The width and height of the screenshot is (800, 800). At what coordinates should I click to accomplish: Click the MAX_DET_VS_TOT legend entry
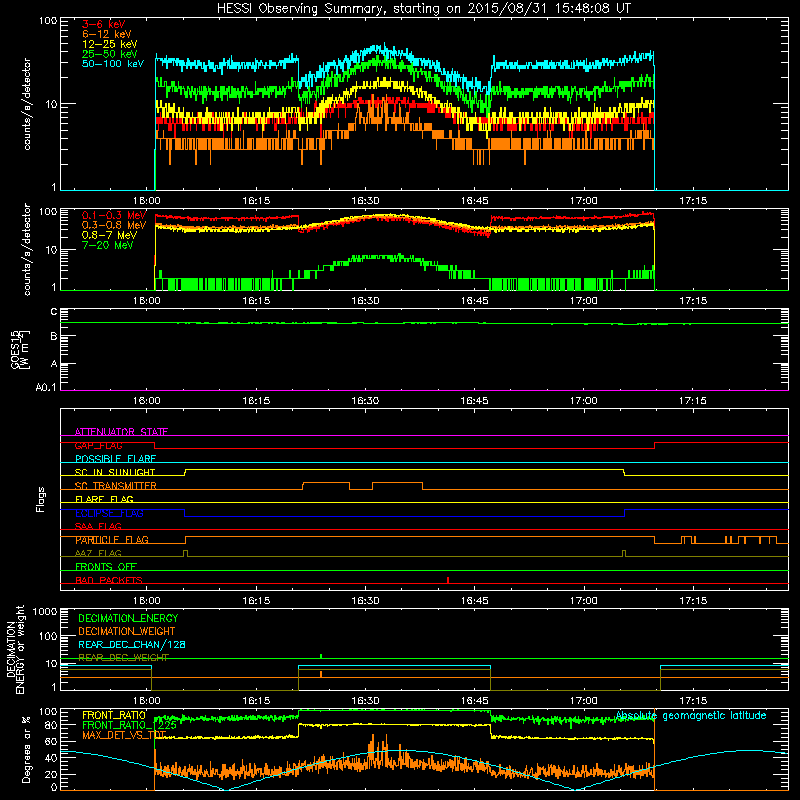[124, 735]
